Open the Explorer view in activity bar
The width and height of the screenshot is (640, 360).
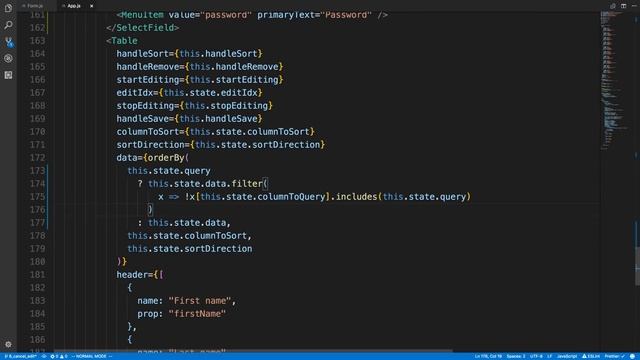tap(8, 8)
